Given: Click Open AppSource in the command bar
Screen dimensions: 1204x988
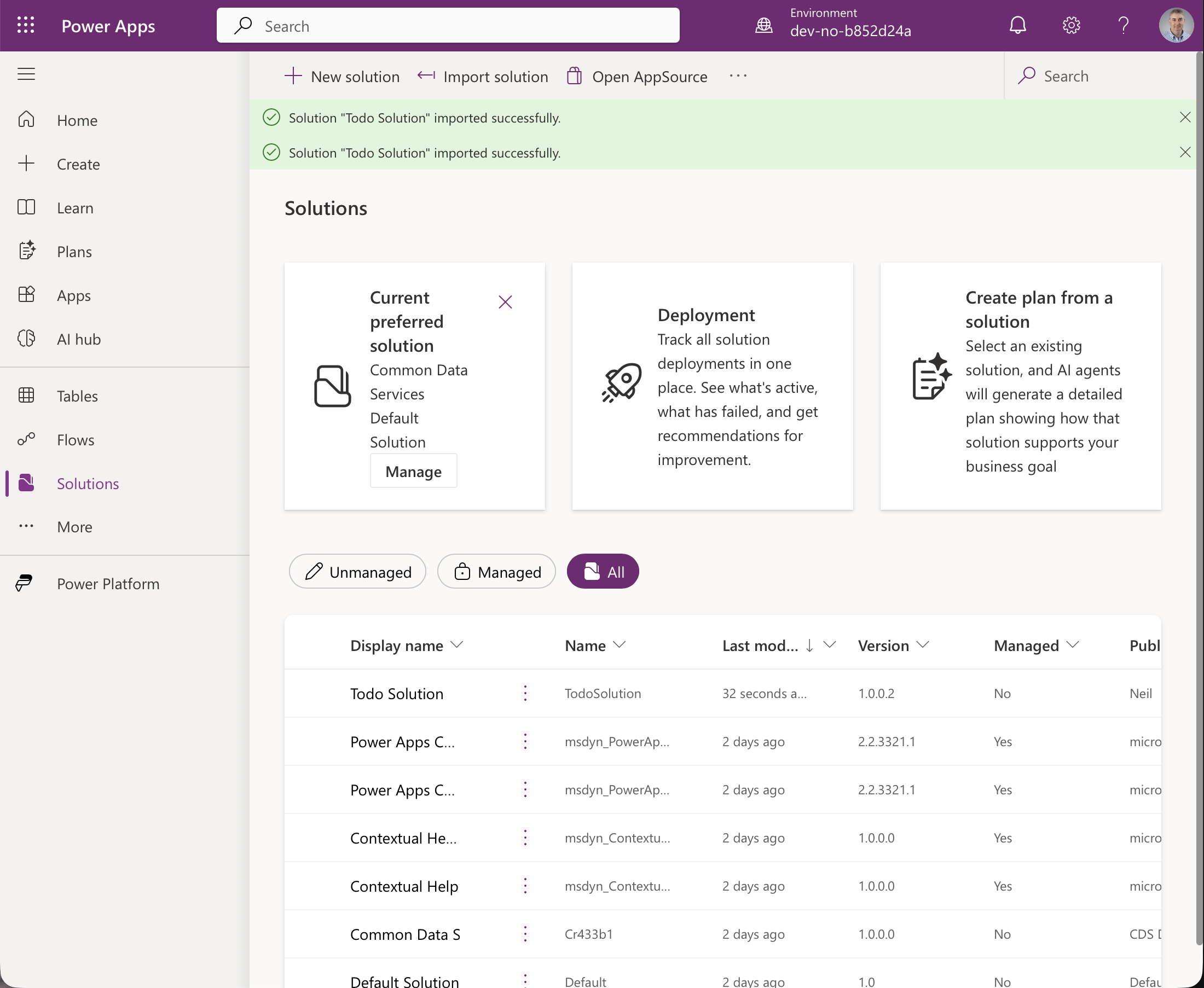Looking at the screenshot, I should click(637, 76).
